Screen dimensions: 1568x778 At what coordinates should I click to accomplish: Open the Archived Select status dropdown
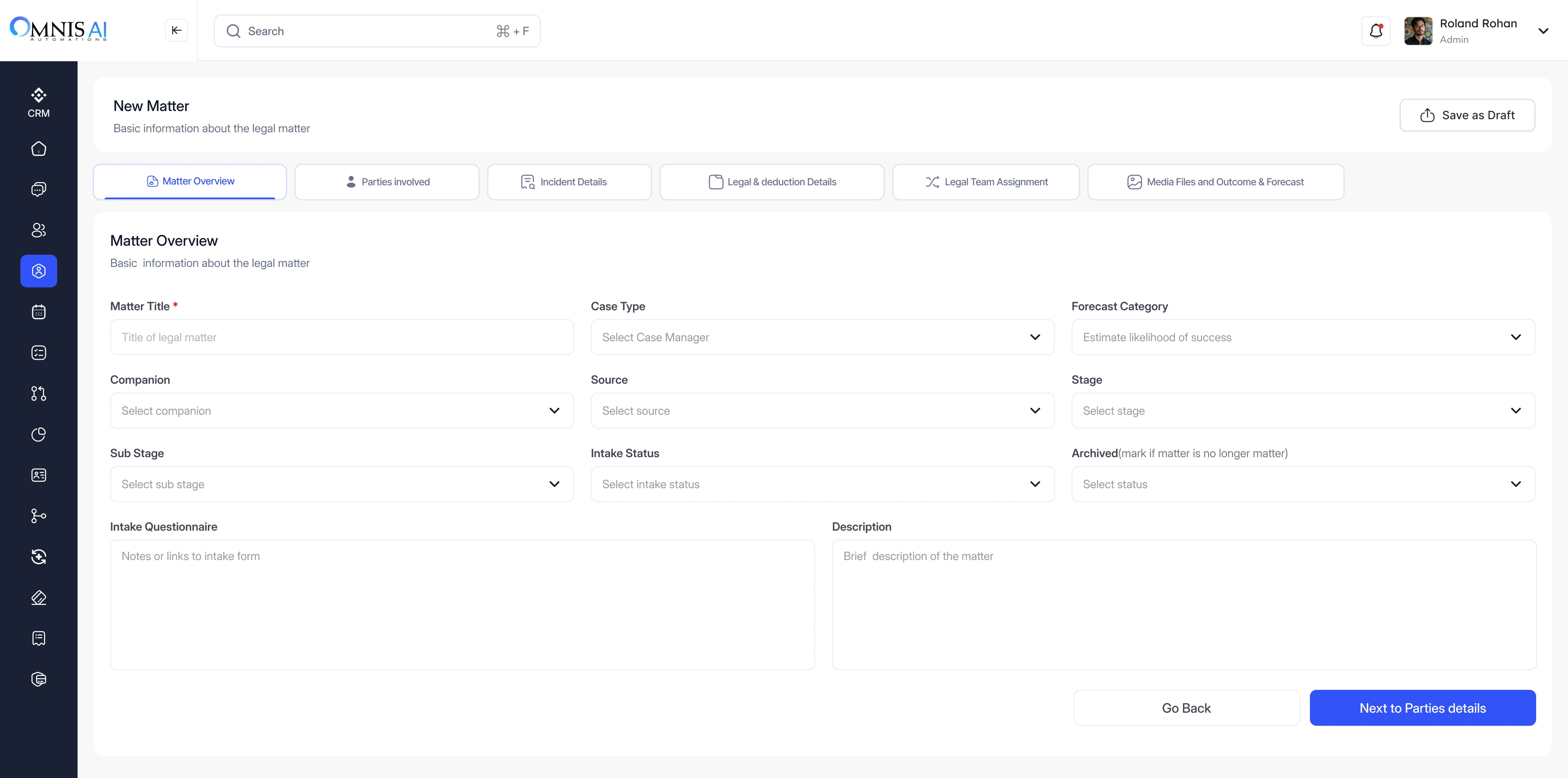(1303, 484)
